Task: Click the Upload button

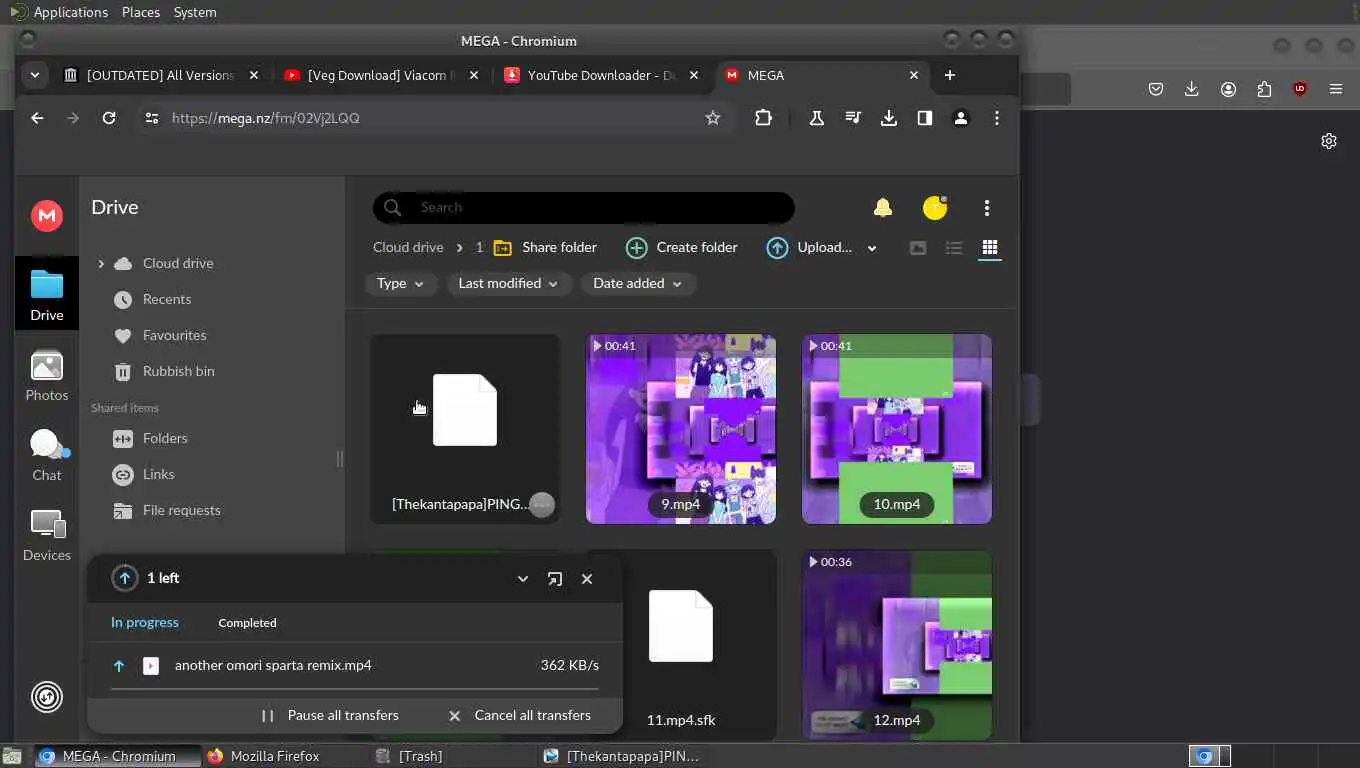Action: pos(810,248)
